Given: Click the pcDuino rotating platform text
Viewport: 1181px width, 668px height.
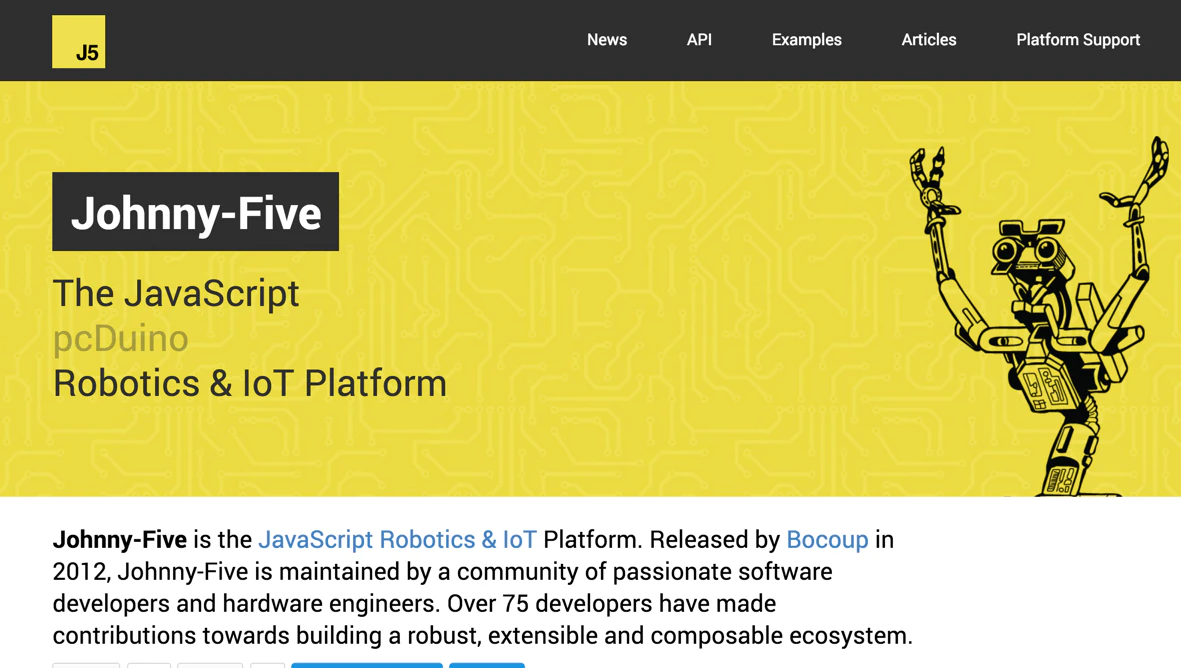Looking at the screenshot, I should click(121, 339).
